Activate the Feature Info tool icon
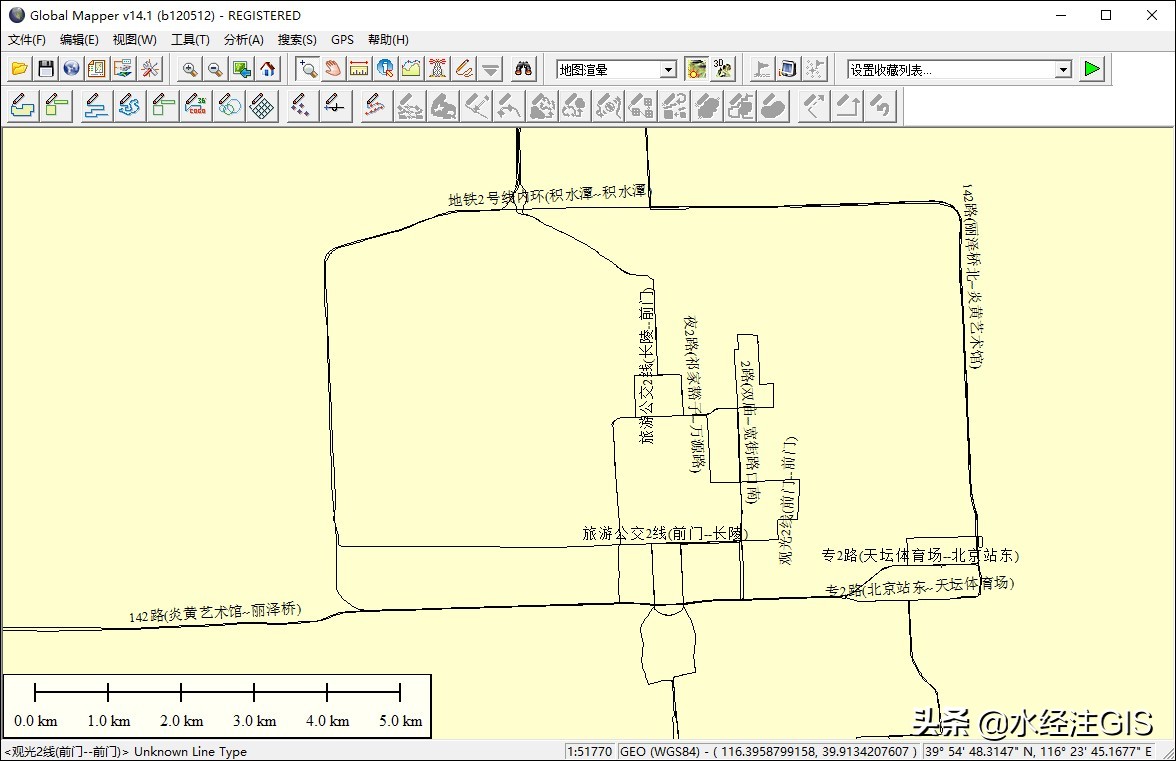The height and width of the screenshot is (761, 1176). click(385, 68)
